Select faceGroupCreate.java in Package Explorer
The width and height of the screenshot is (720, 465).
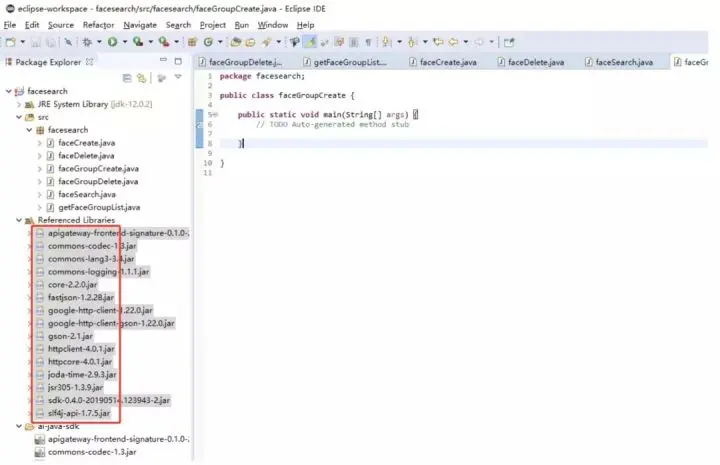pos(98,168)
